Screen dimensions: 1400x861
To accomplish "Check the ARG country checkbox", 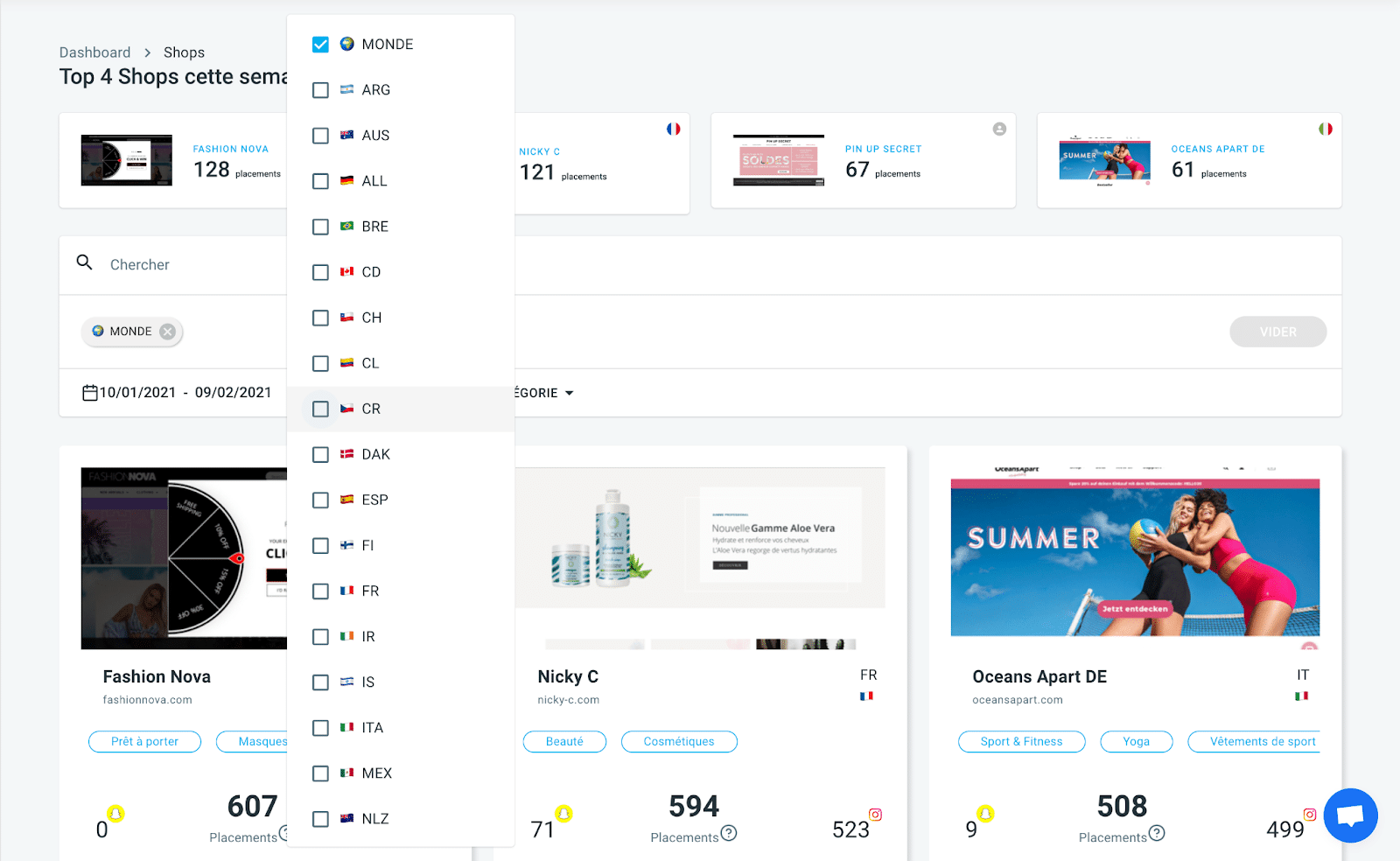I will tap(321, 90).
